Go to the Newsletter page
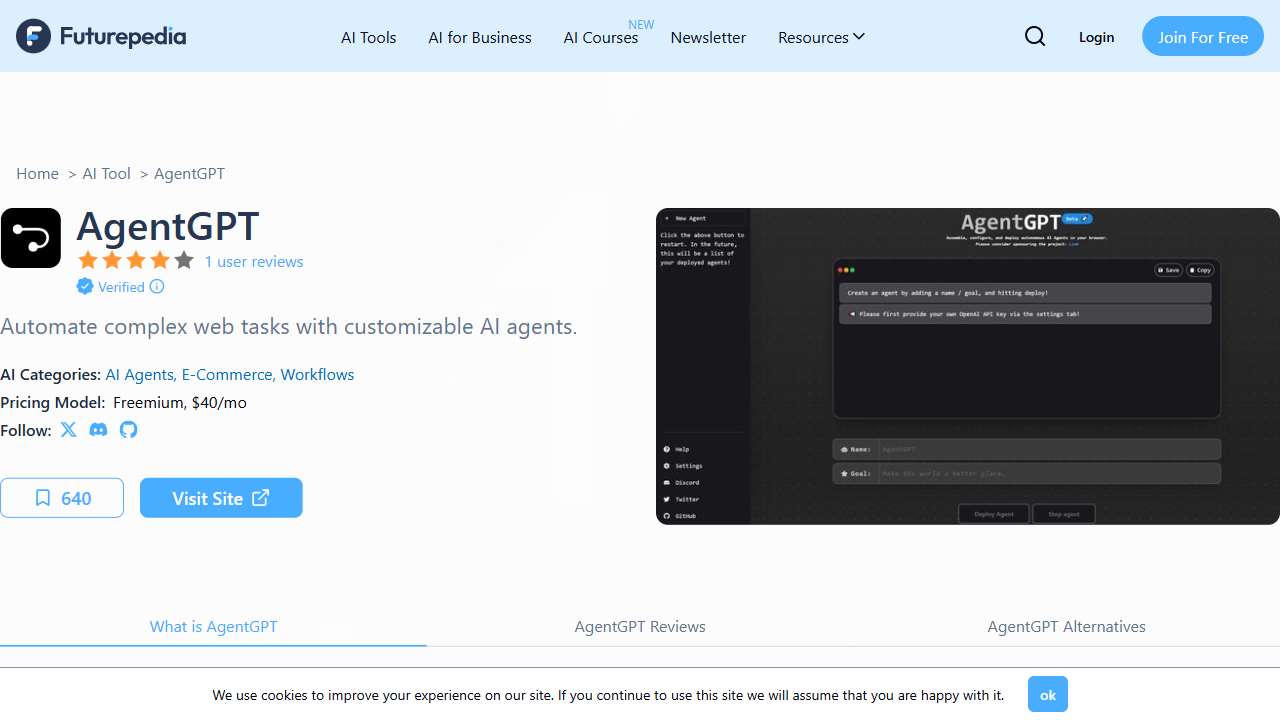This screenshot has height=720, width=1280. pos(708,37)
